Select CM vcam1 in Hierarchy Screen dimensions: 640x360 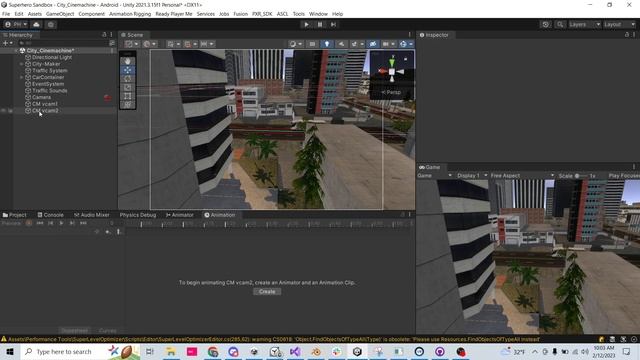(45, 104)
